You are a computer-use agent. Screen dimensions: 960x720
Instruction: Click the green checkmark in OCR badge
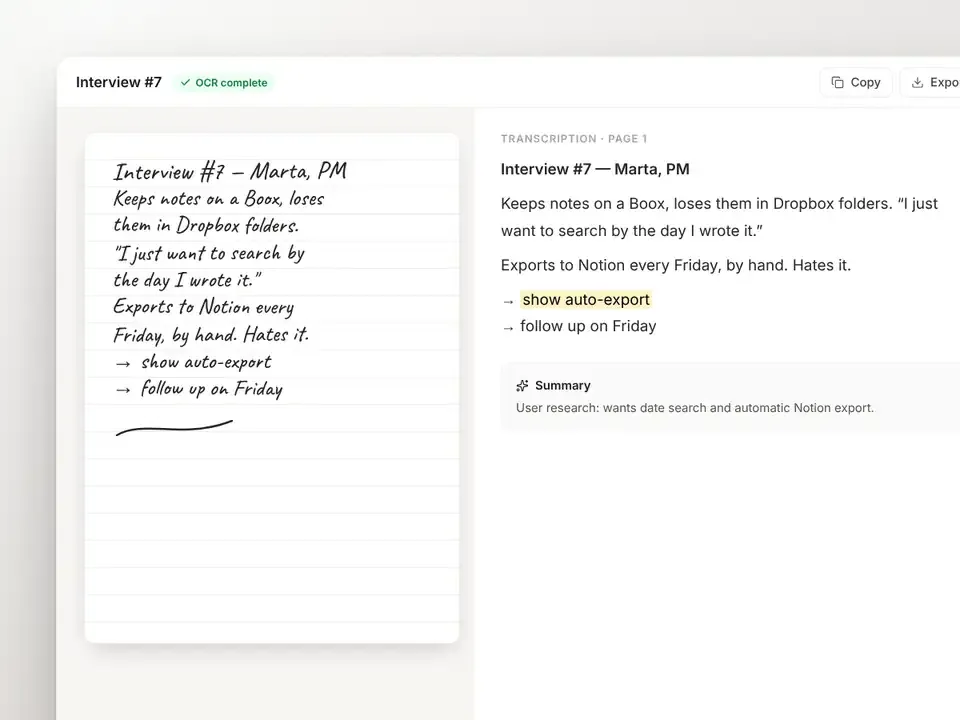click(186, 83)
